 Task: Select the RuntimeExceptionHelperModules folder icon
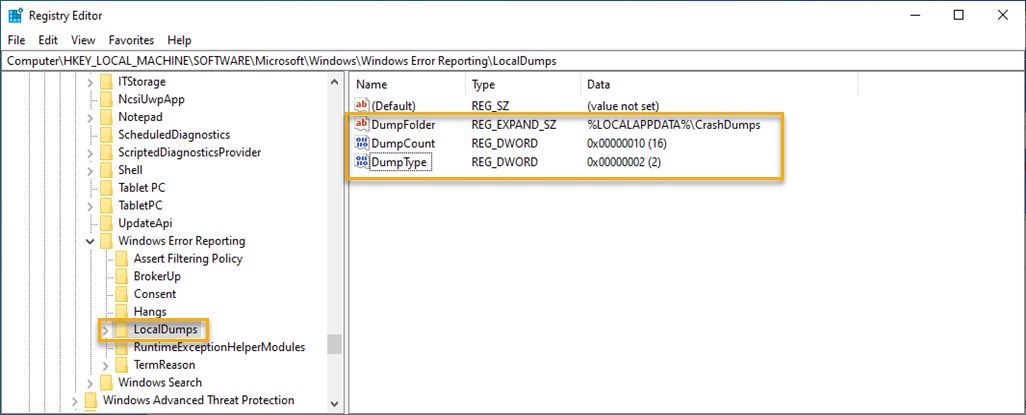coord(122,348)
